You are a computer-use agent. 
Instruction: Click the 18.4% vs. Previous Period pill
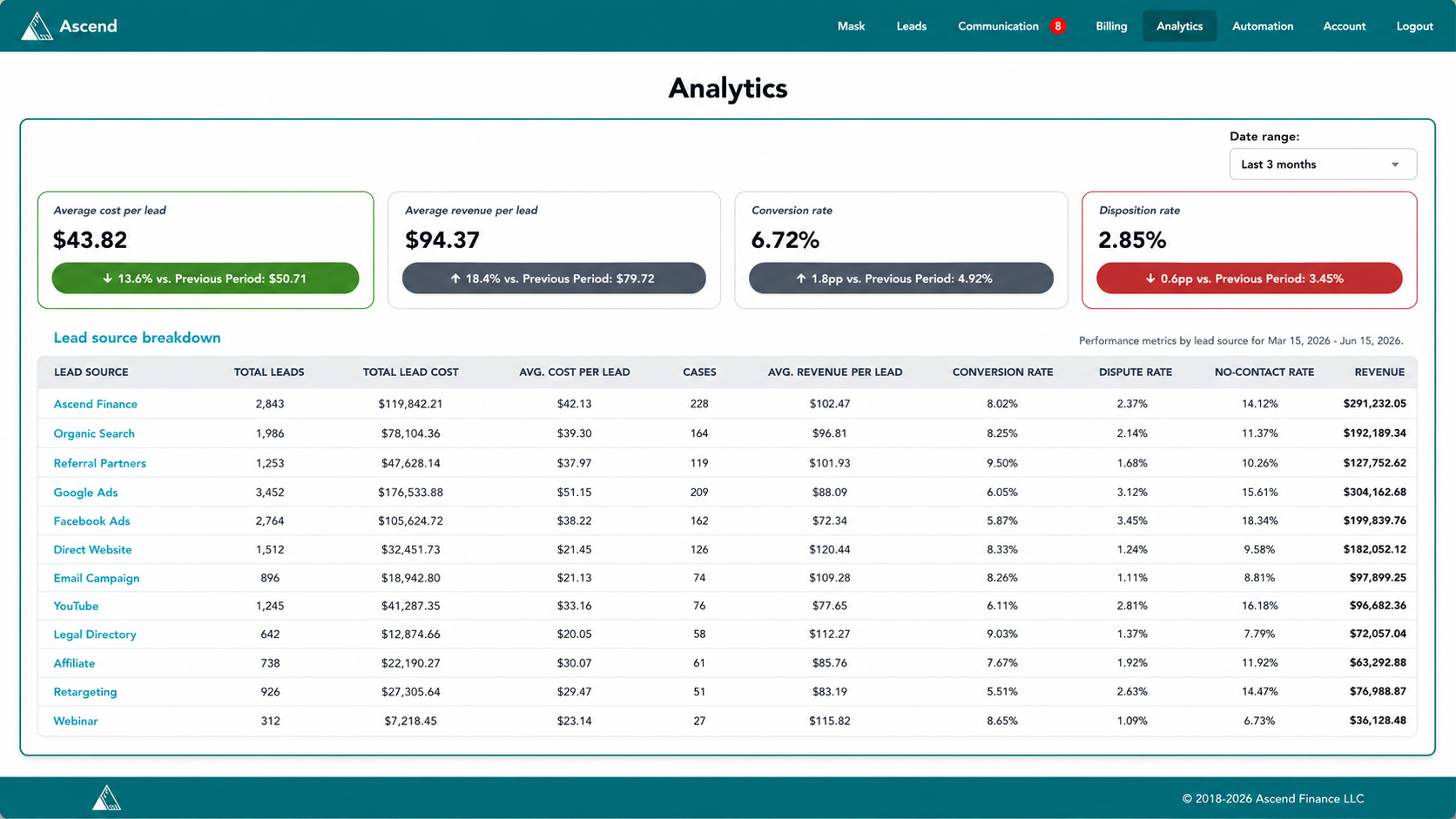[554, 279]
